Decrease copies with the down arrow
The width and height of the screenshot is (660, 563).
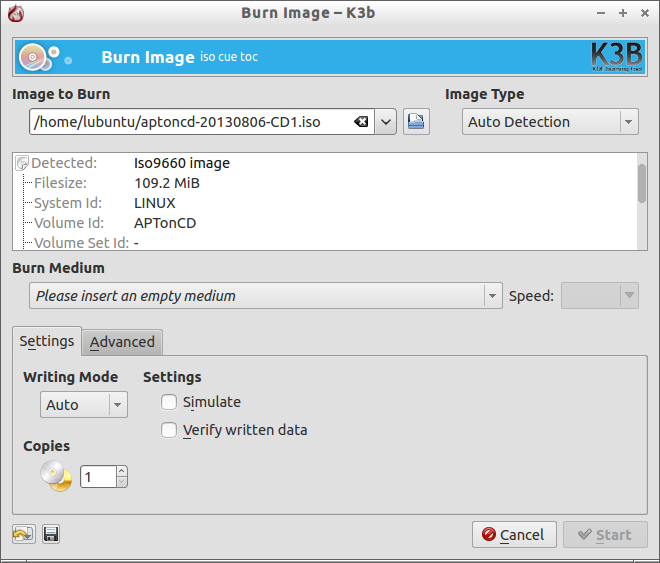coord(122,482)
